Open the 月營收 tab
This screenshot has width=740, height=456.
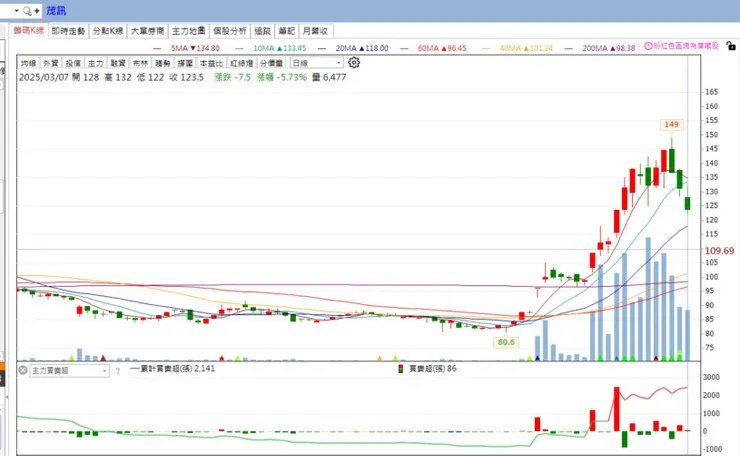pos(315,31)
